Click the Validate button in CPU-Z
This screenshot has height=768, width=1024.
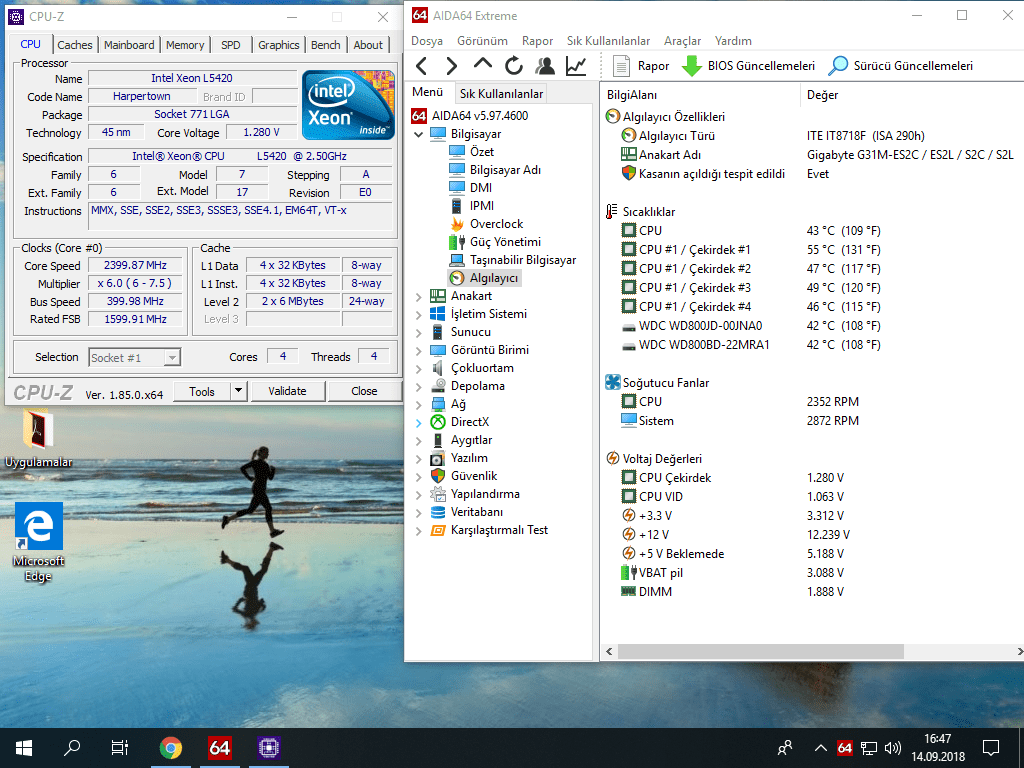coord(287,391)
